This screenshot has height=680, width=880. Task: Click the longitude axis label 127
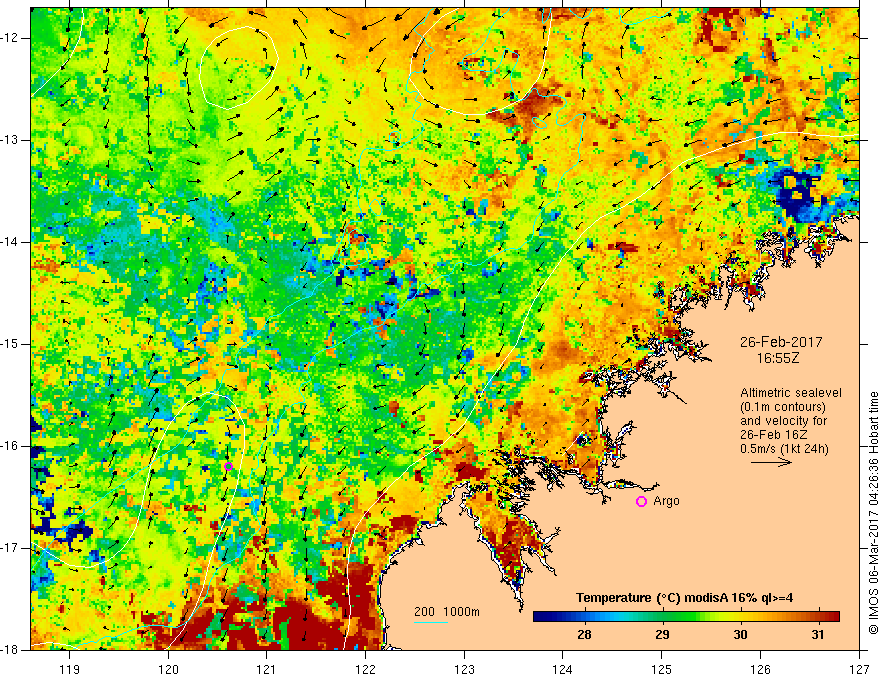pos(859,669)
